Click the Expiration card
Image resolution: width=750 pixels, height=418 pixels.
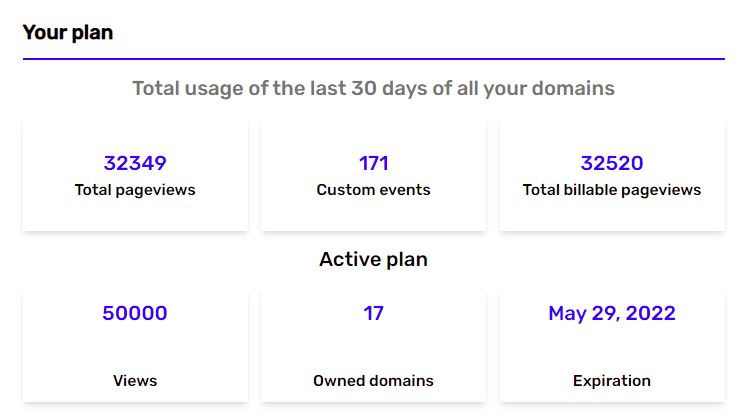(612, 347)
